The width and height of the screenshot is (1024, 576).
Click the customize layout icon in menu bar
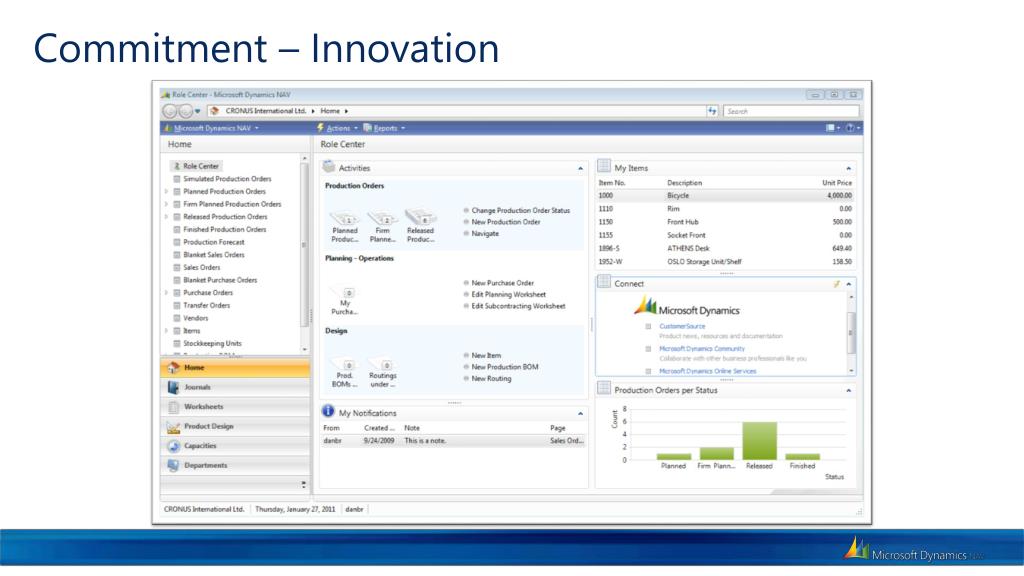830,128
